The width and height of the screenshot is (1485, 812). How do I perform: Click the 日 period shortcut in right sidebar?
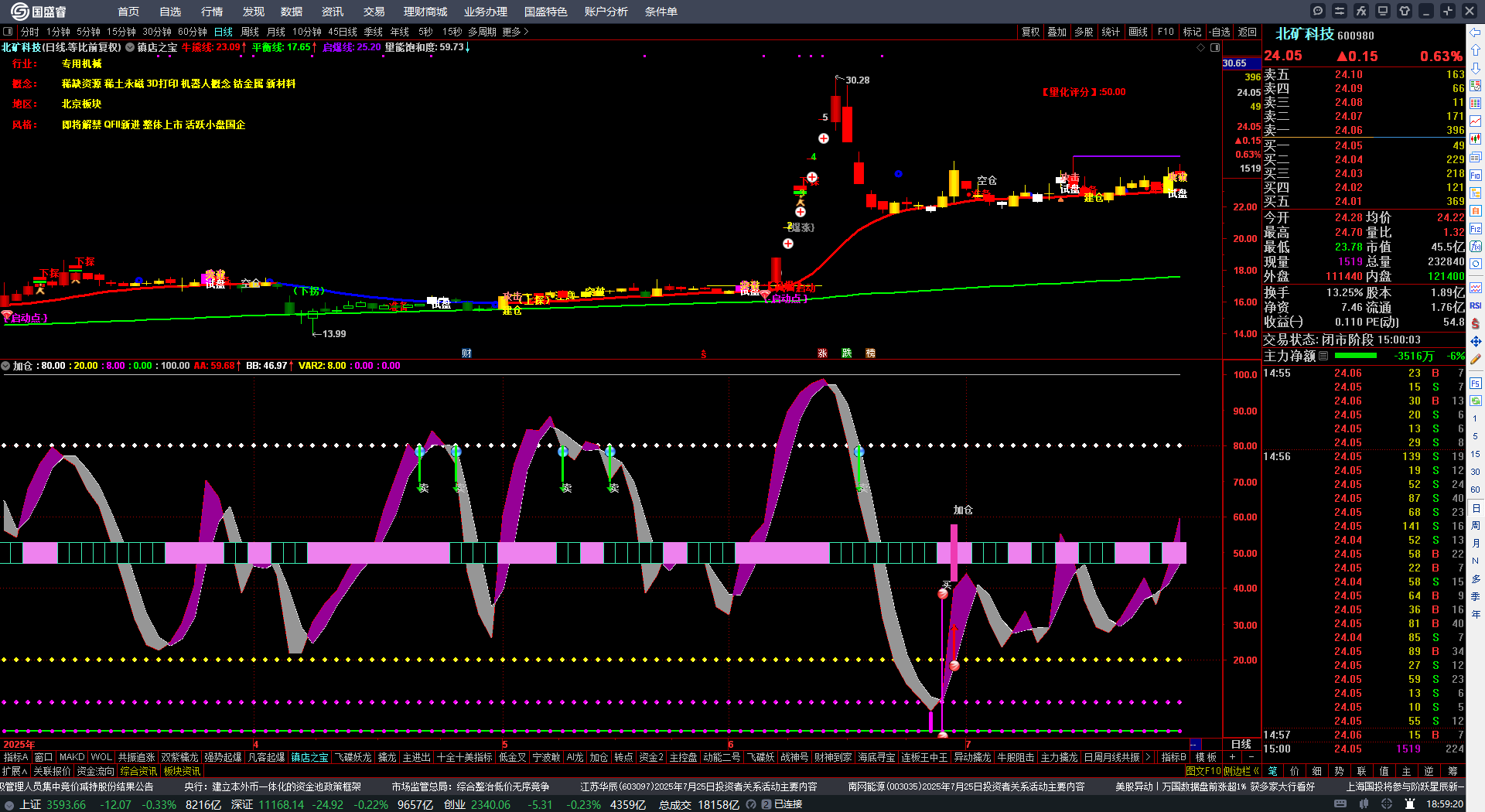tap(1476, 508)
